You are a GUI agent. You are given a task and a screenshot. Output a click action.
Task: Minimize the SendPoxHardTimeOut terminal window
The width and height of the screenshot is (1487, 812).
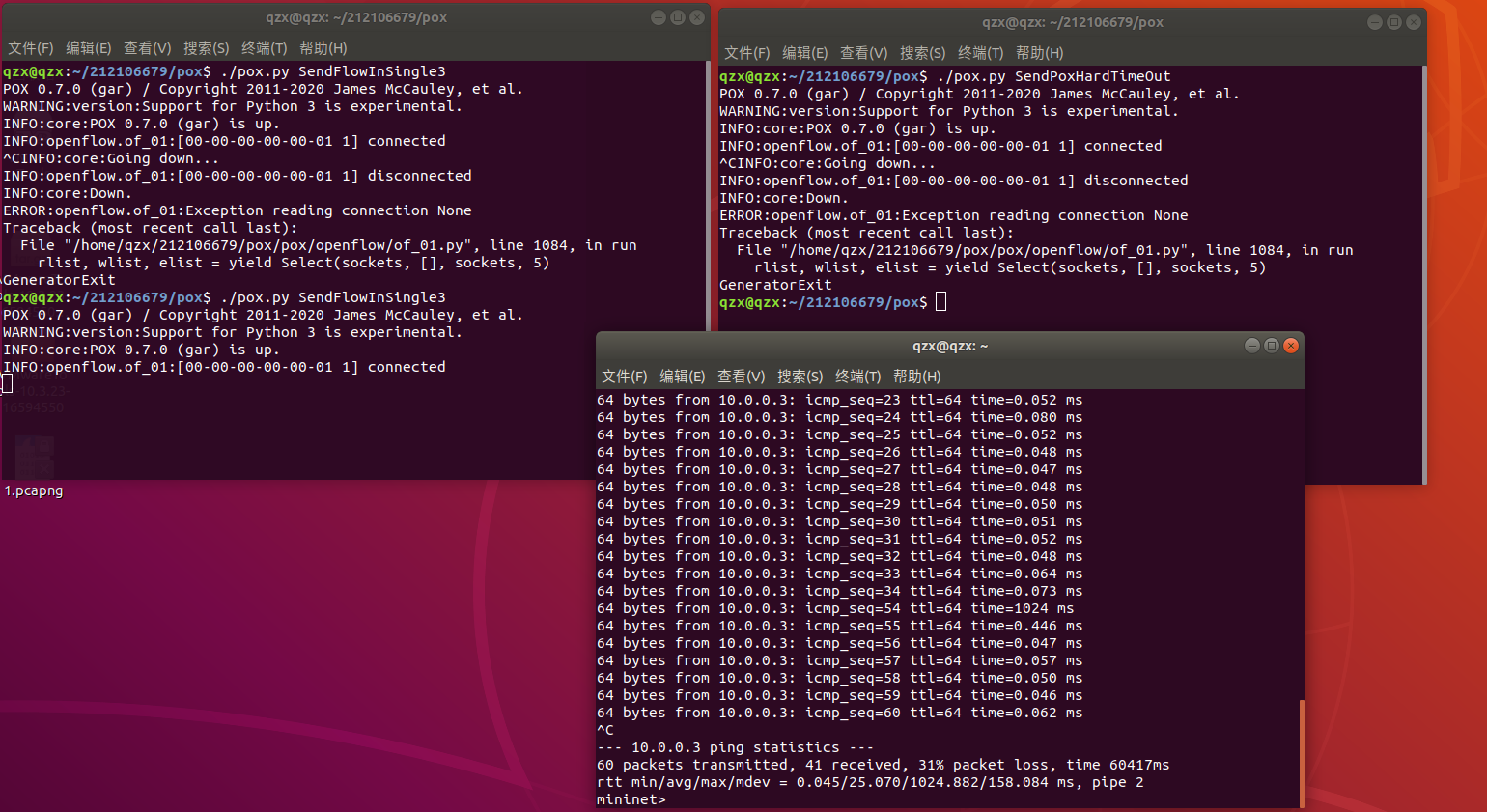coord(1375,22)
